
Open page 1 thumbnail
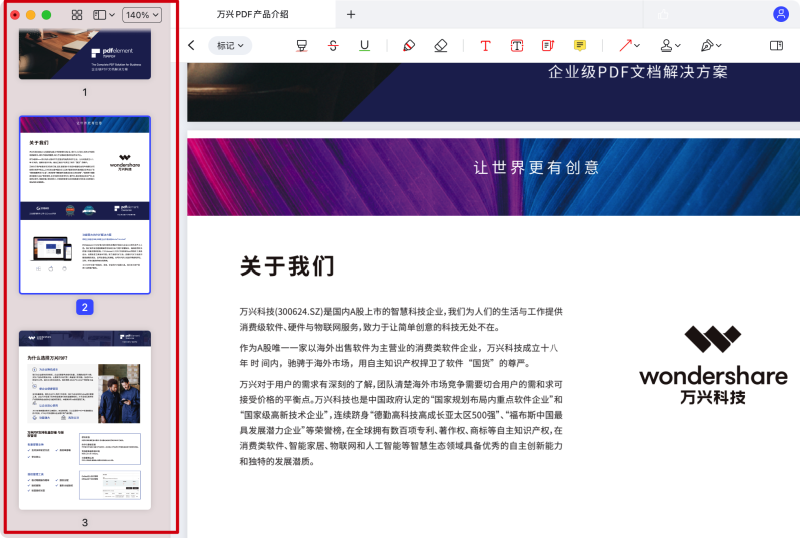click(x=85, y=54)
